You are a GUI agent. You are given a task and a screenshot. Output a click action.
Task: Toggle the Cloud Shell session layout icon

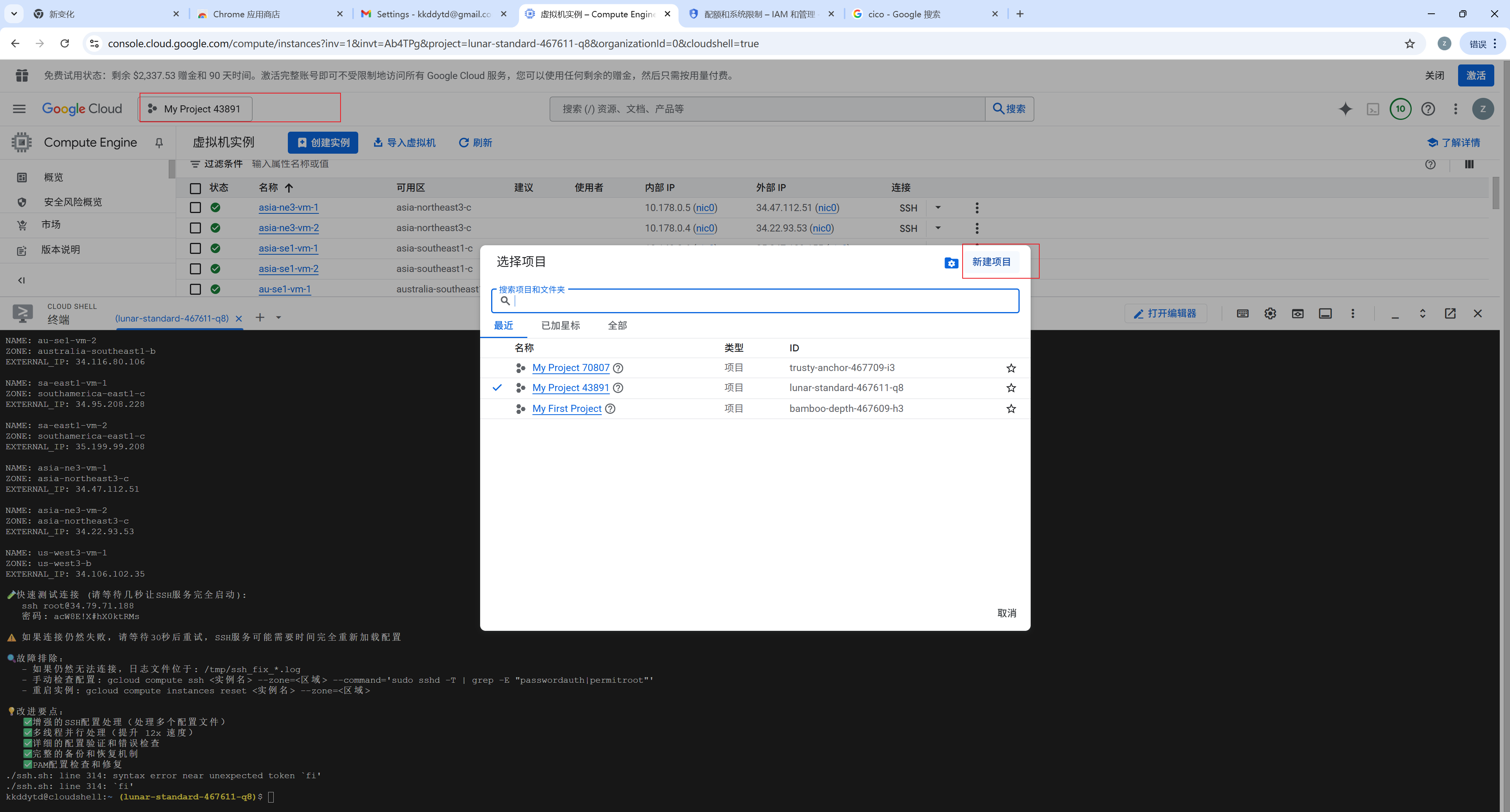(1325, 314)
